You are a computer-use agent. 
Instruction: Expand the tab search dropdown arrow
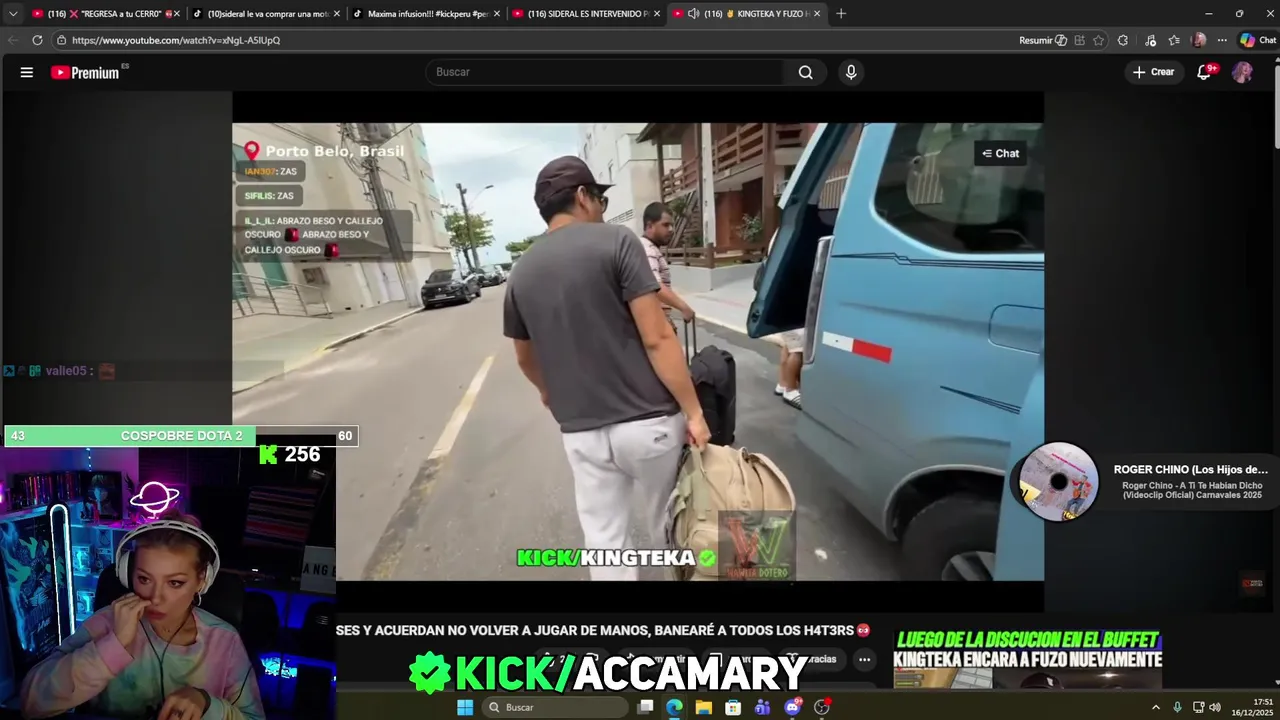pyautogui.click(x=13, y=14)
